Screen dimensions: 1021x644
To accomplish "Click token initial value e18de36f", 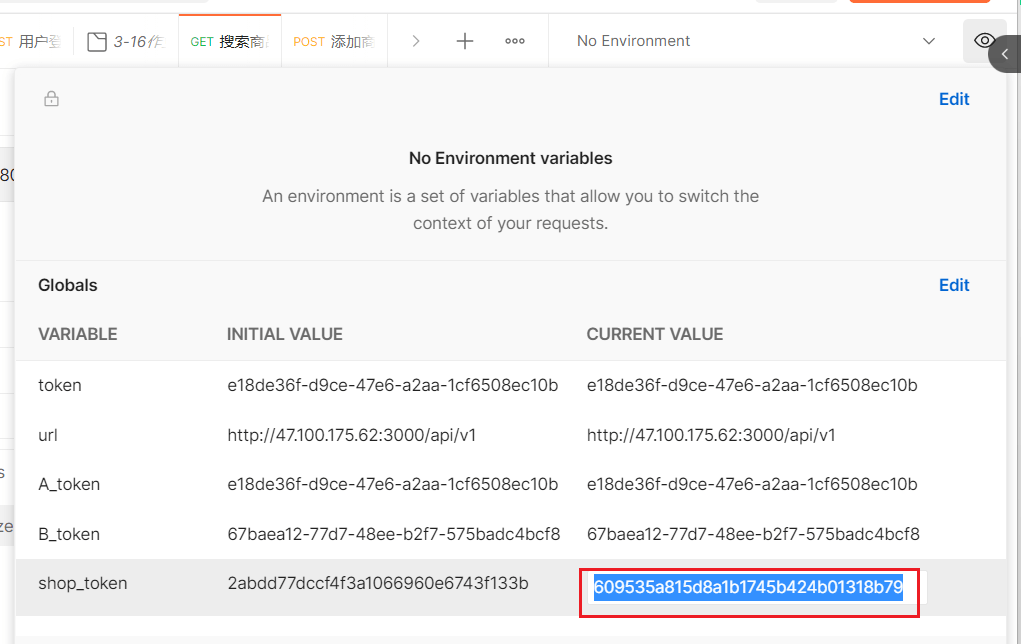I will tap(393, 385).
